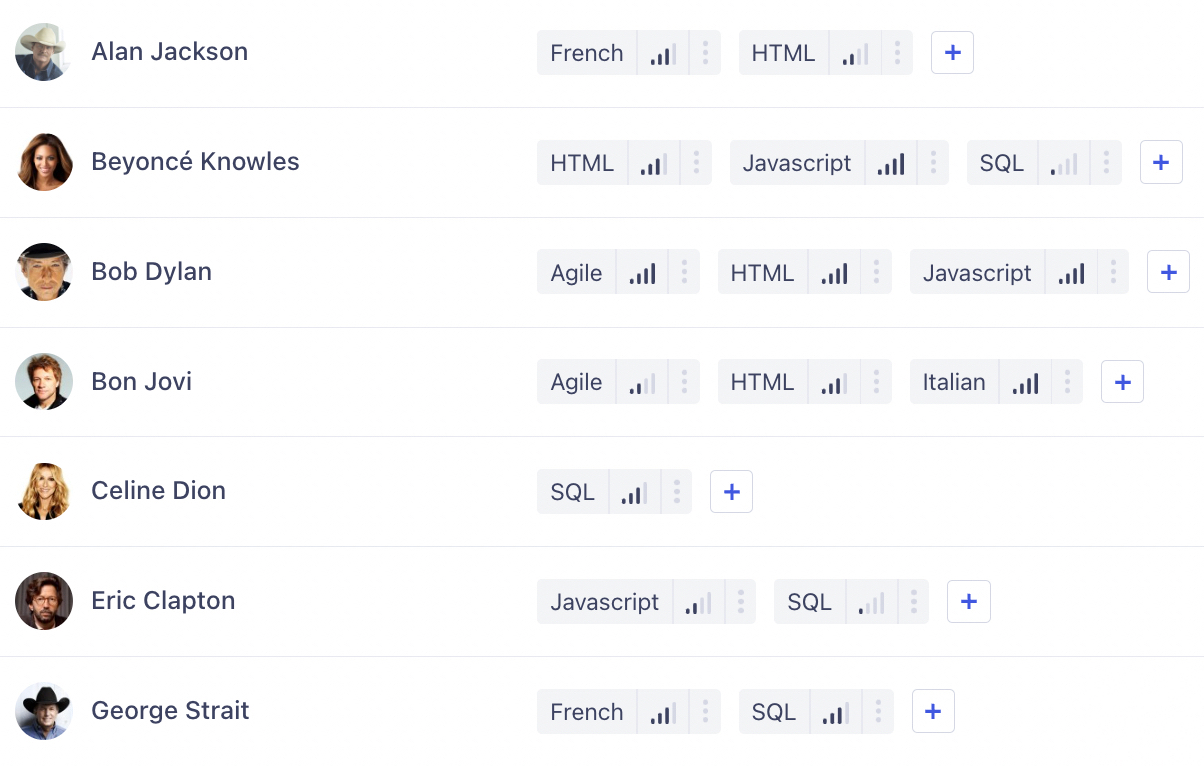Open Eric Clapton's profile name

click(x=163, y=601)
